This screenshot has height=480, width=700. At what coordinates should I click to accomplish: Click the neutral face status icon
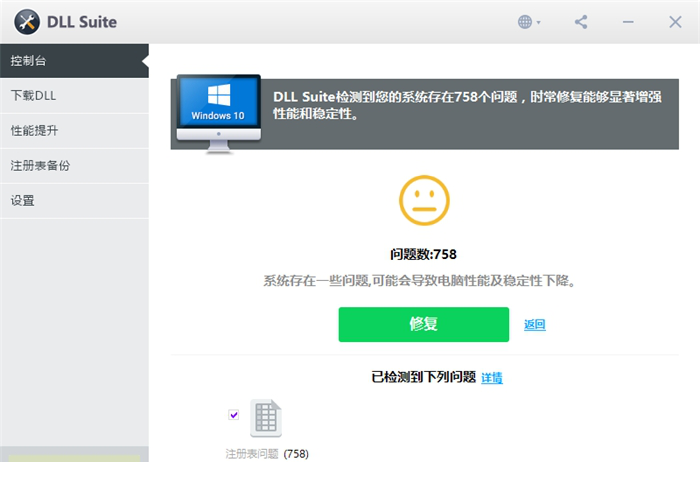pos(424,200)
